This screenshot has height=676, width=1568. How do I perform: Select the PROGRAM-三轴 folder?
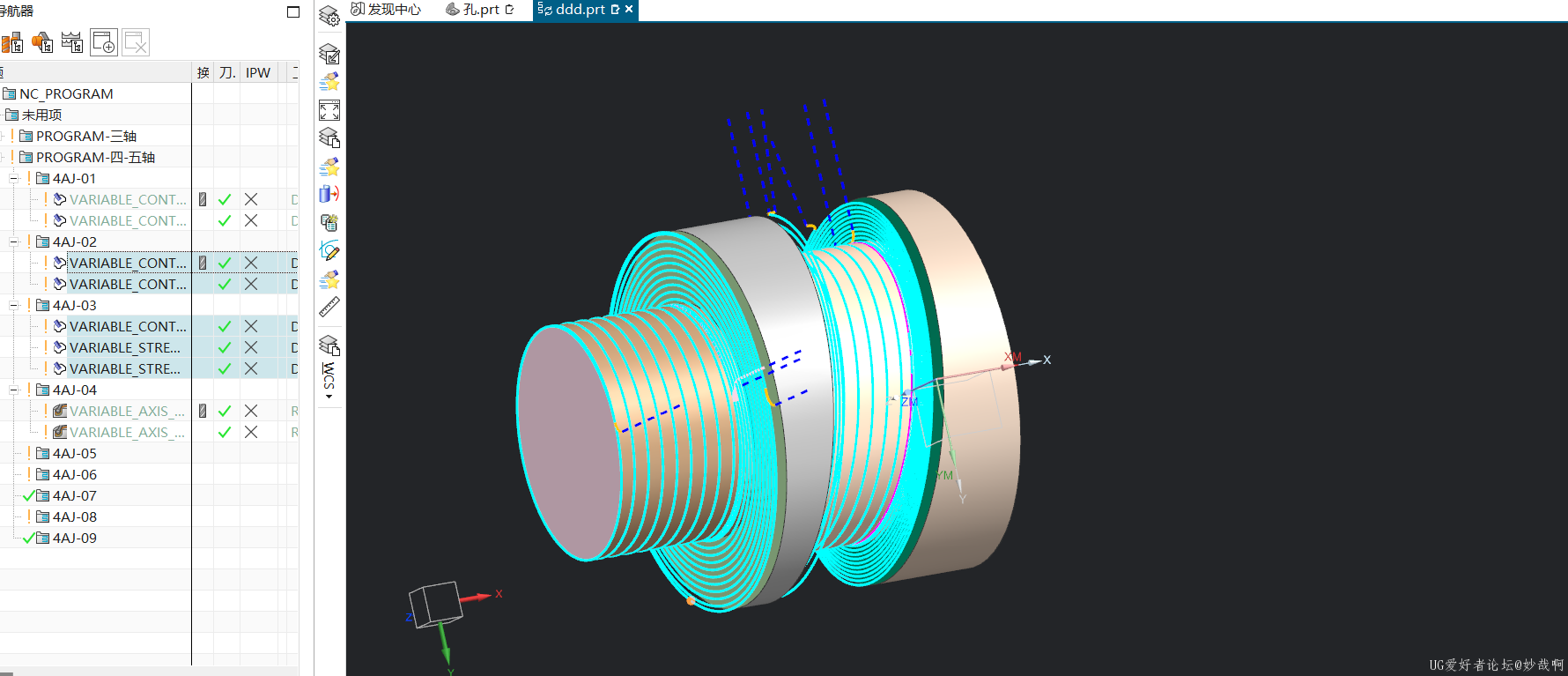coord(86,136)
